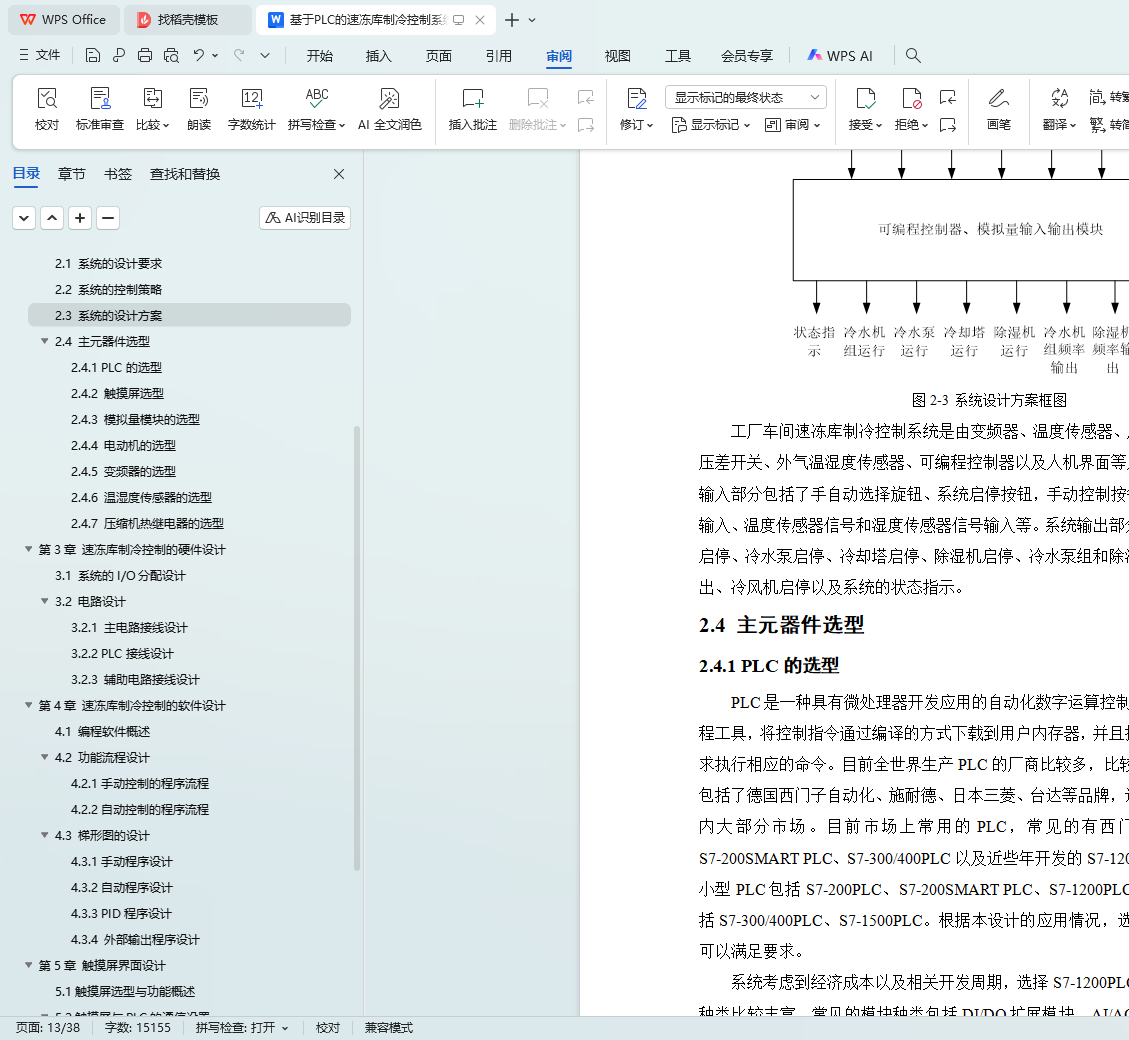The width and height of the screenshot is (1129, 1040).
Task: Click the minus demote level button
Action: coord(108,218)
